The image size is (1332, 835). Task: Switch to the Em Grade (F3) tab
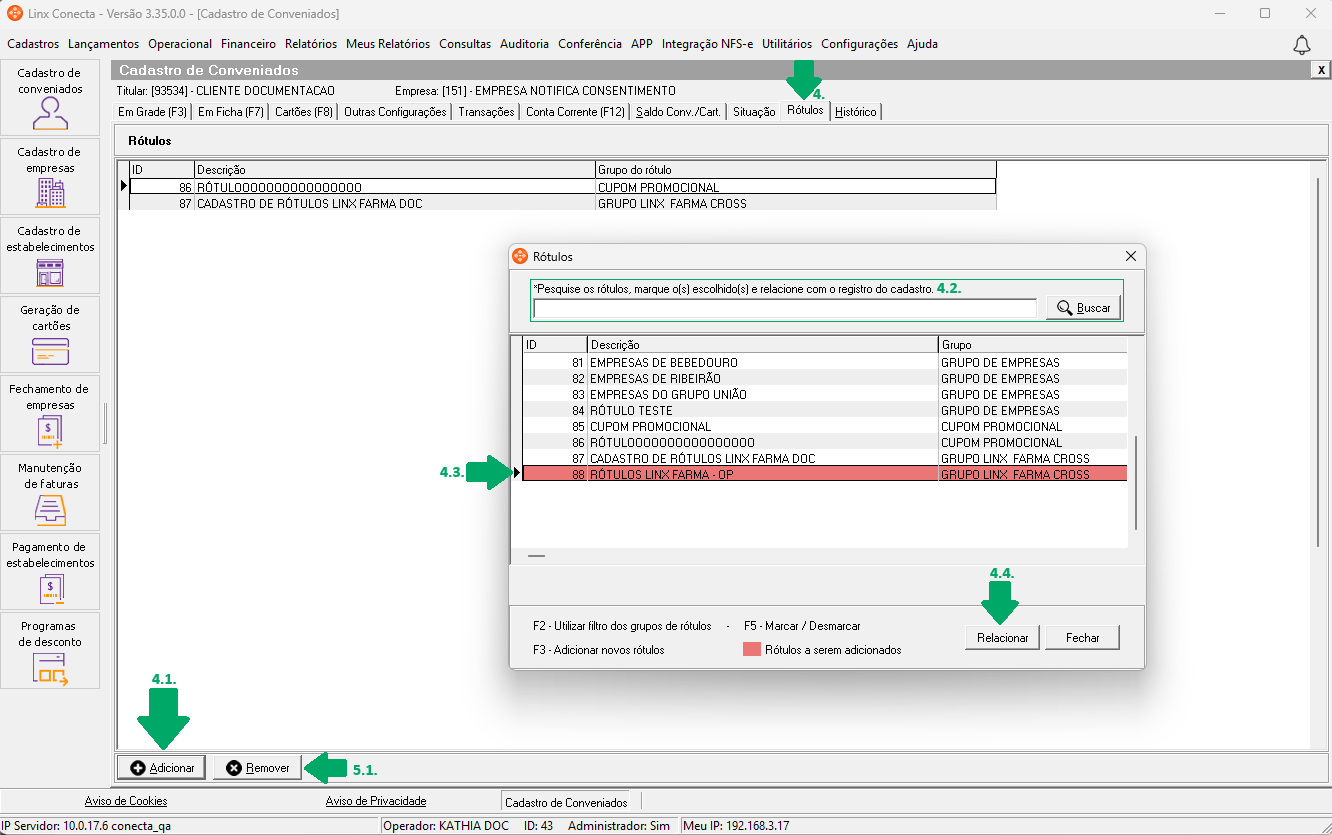[x=153, y=112]
